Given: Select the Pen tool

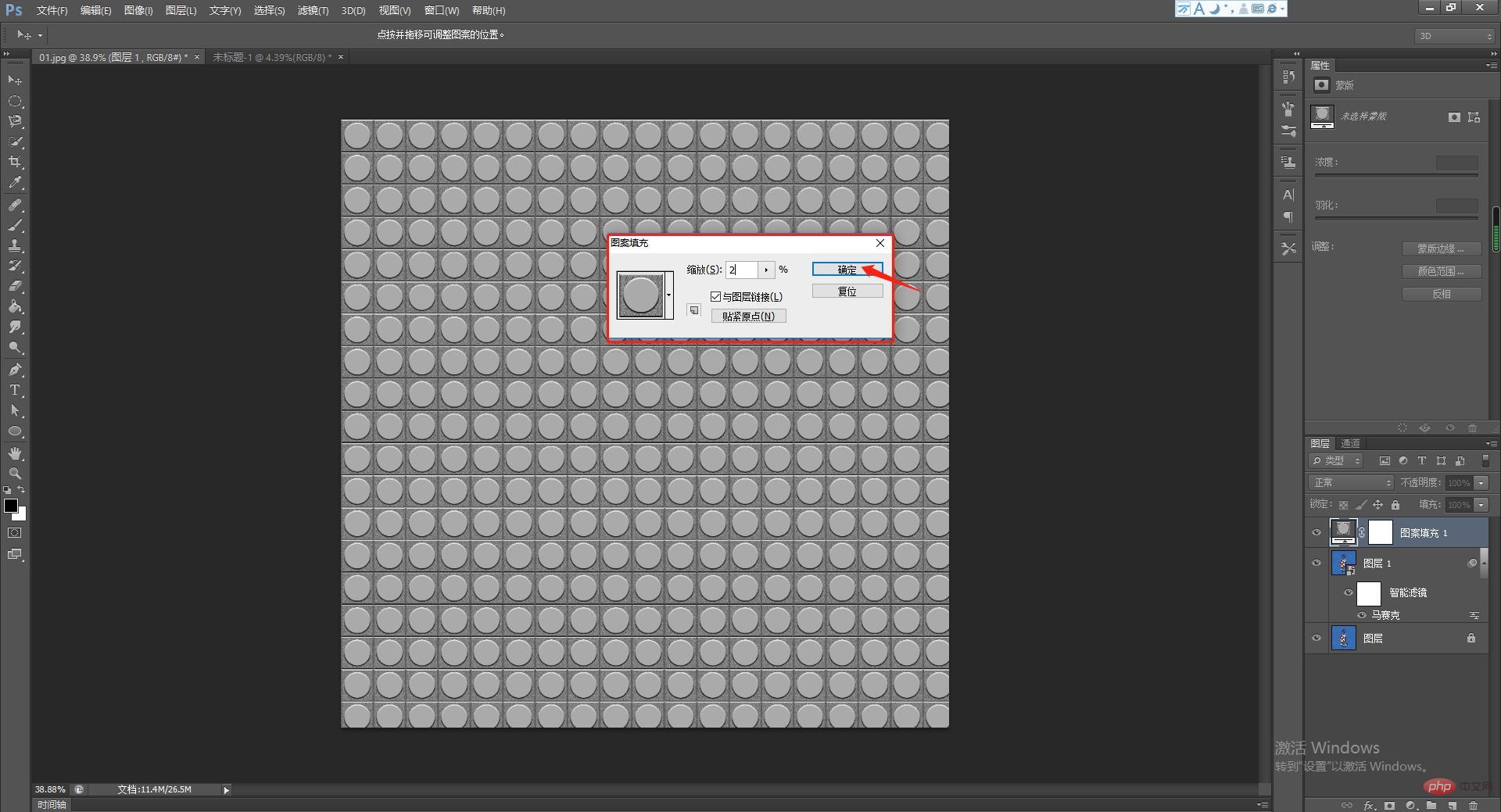Looking at the screenshot, I should click(x=15, y=370).
